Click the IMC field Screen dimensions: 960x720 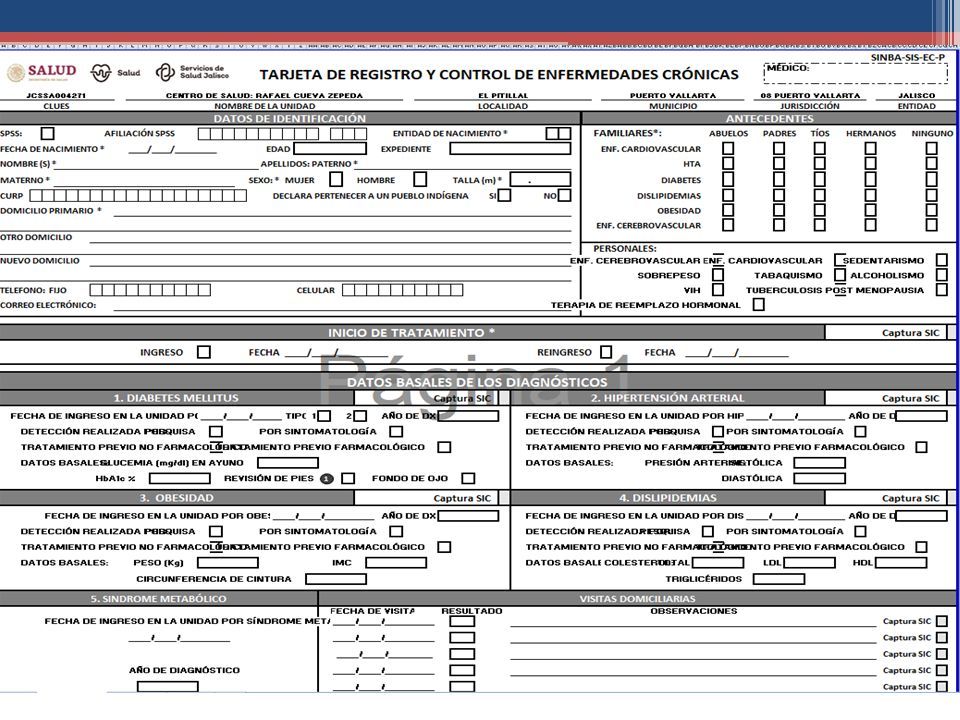tap(396, 563)
